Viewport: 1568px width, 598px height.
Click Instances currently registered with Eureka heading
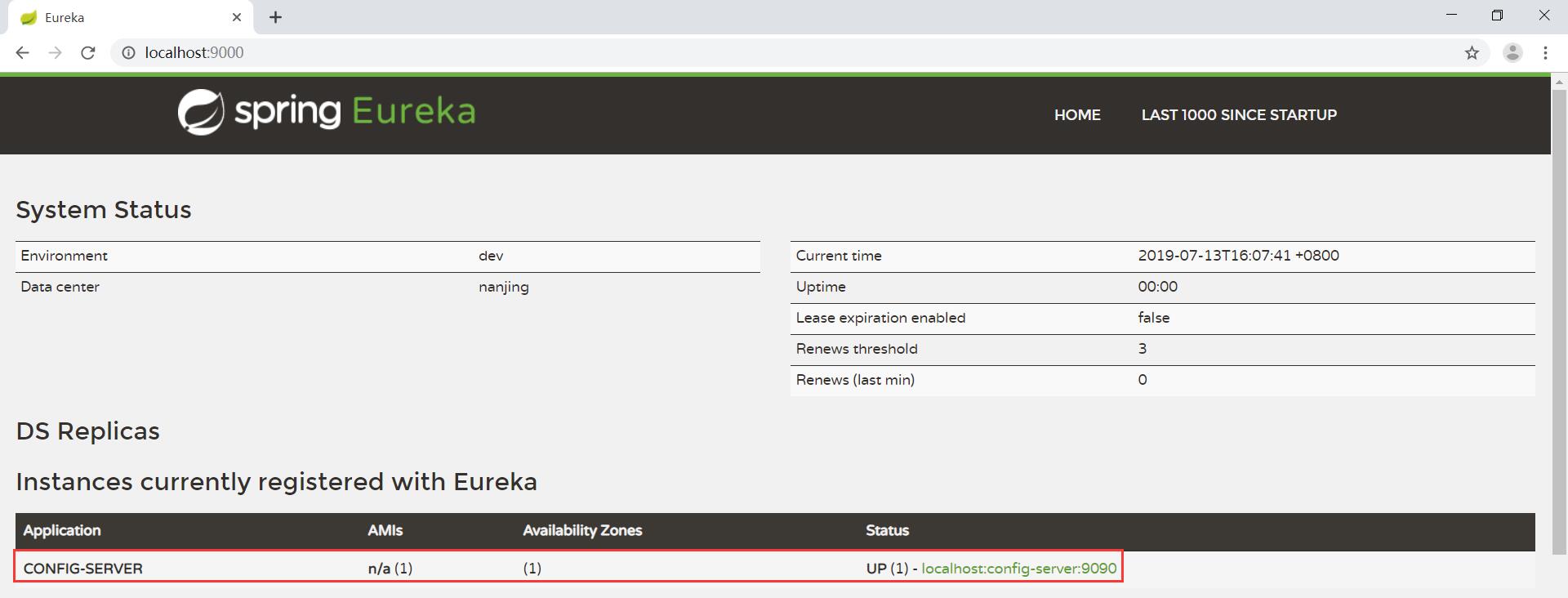[277, 482]
